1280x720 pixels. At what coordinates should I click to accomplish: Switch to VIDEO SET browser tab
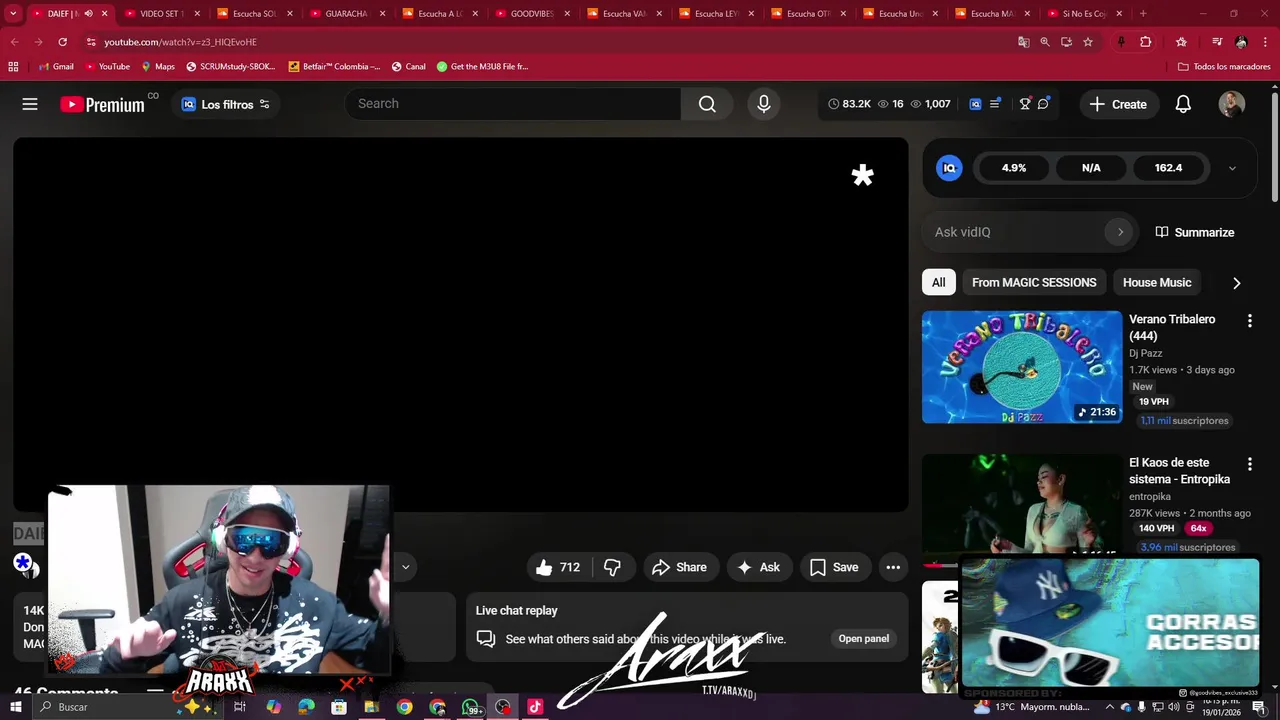[162, 14]
